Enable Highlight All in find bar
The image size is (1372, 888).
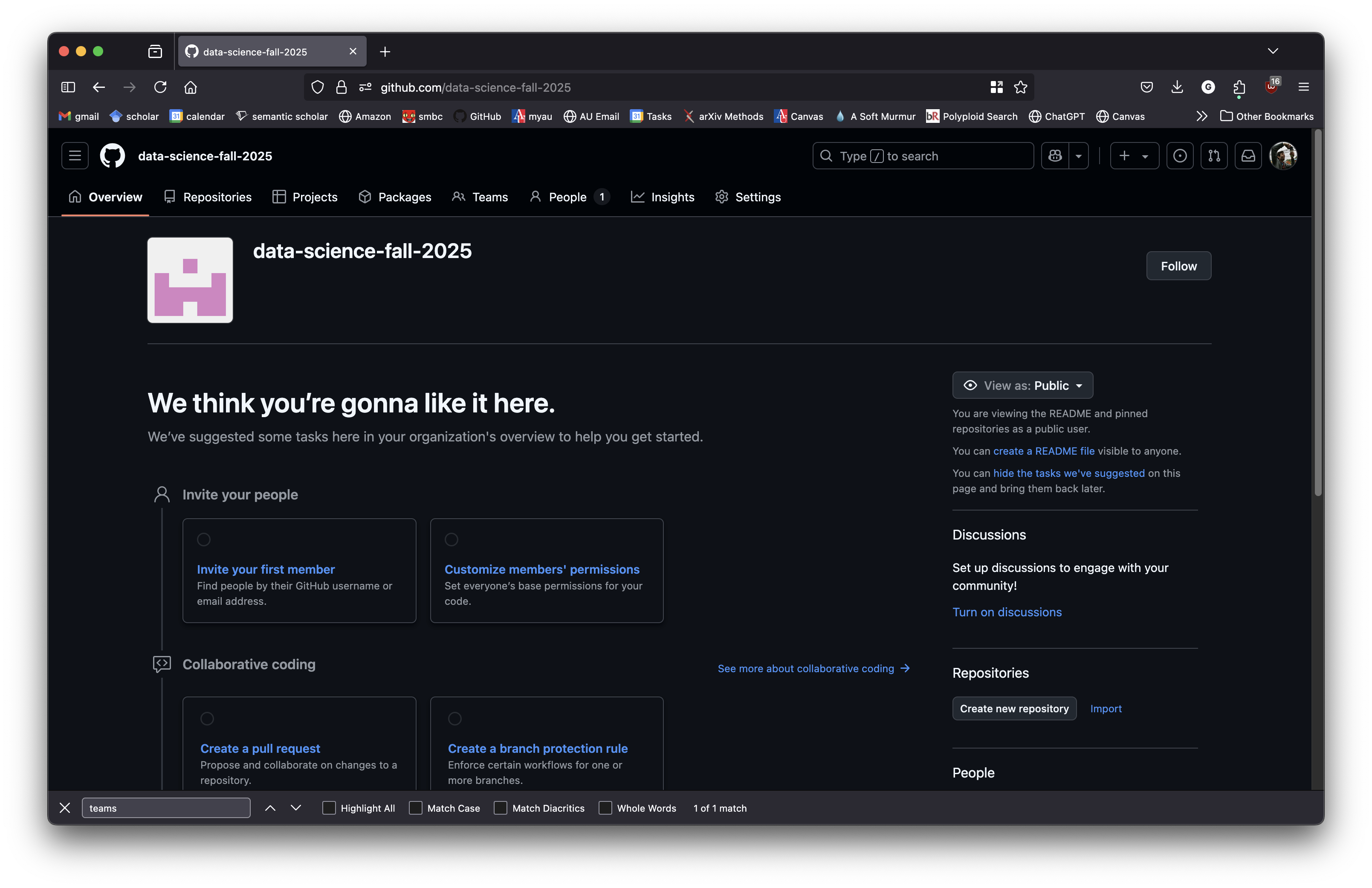329,808
